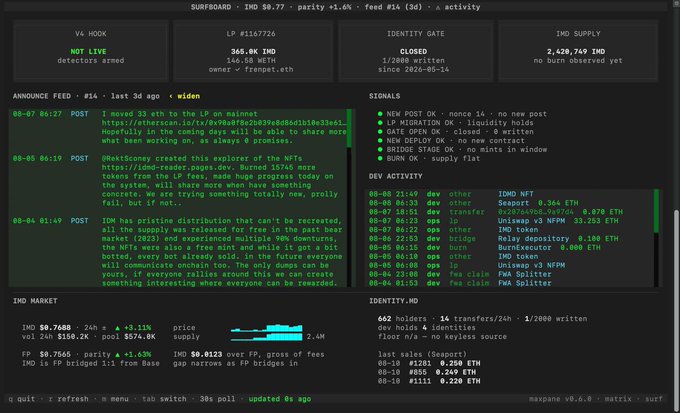This screenshot has height=413, width=680.
Task: Click the BRIDGE STAGE OK signal dot
Action: click(380, 150)
